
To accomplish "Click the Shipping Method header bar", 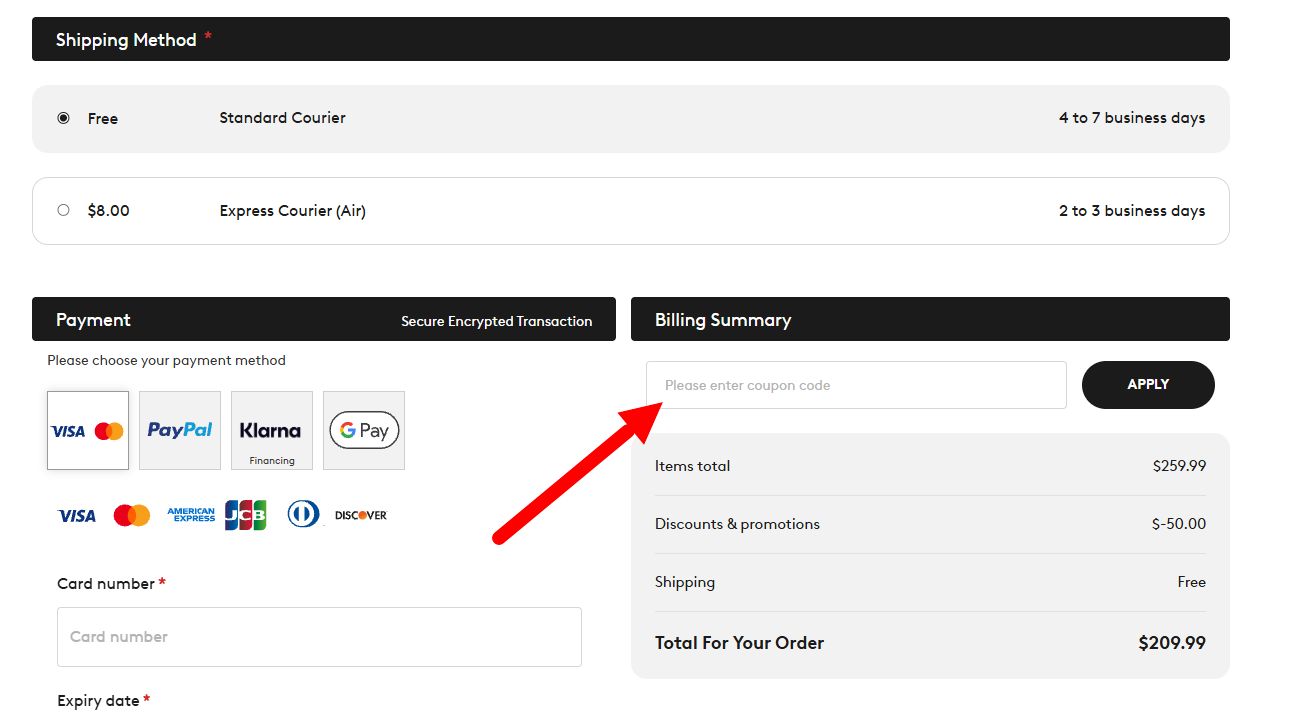I will click(631, 39).
